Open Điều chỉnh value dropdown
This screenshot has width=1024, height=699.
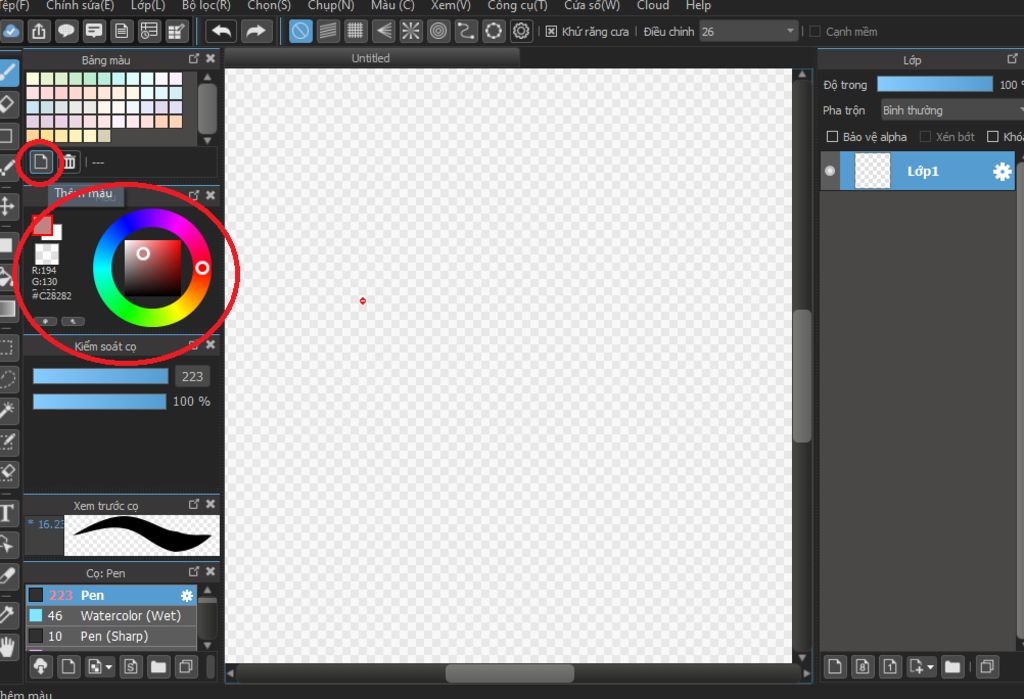tap(748, 31)
